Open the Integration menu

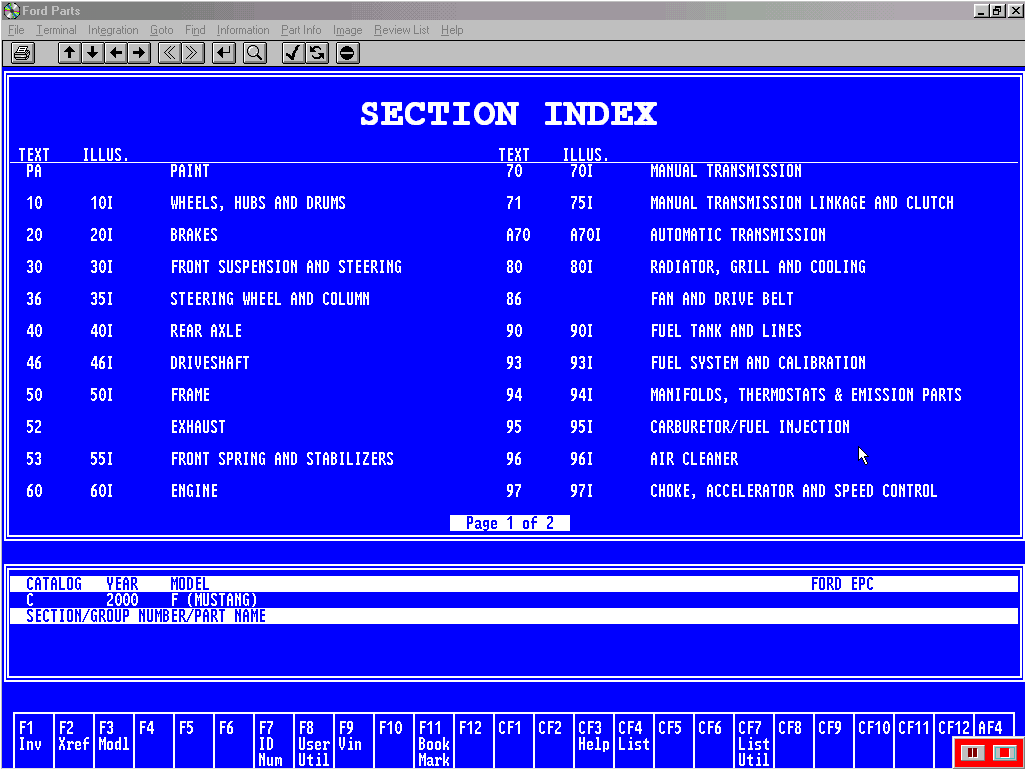113,30
